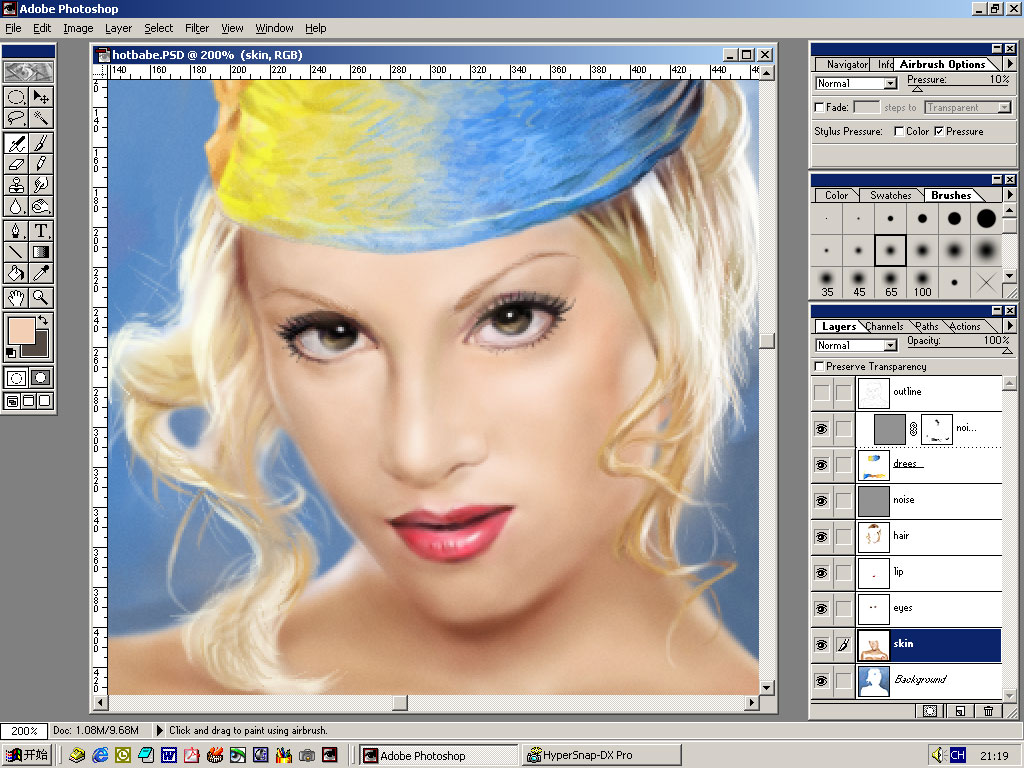
Task: Choose the Magic Wand tool
Action: pyautogui.click(x=40, y=118)
